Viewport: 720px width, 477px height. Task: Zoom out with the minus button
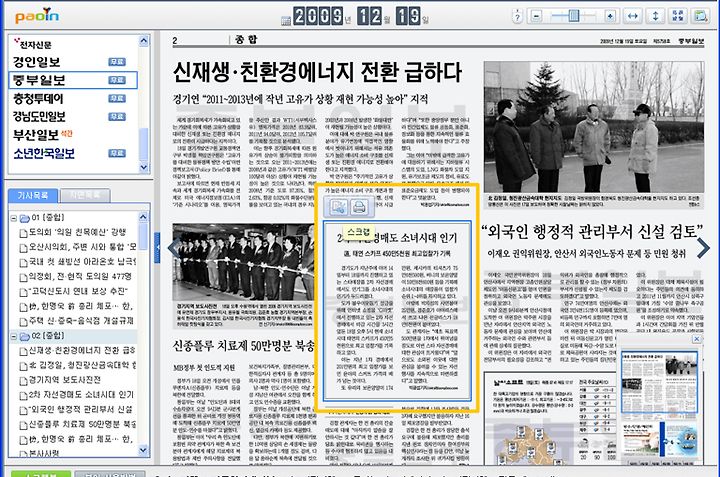535,16
